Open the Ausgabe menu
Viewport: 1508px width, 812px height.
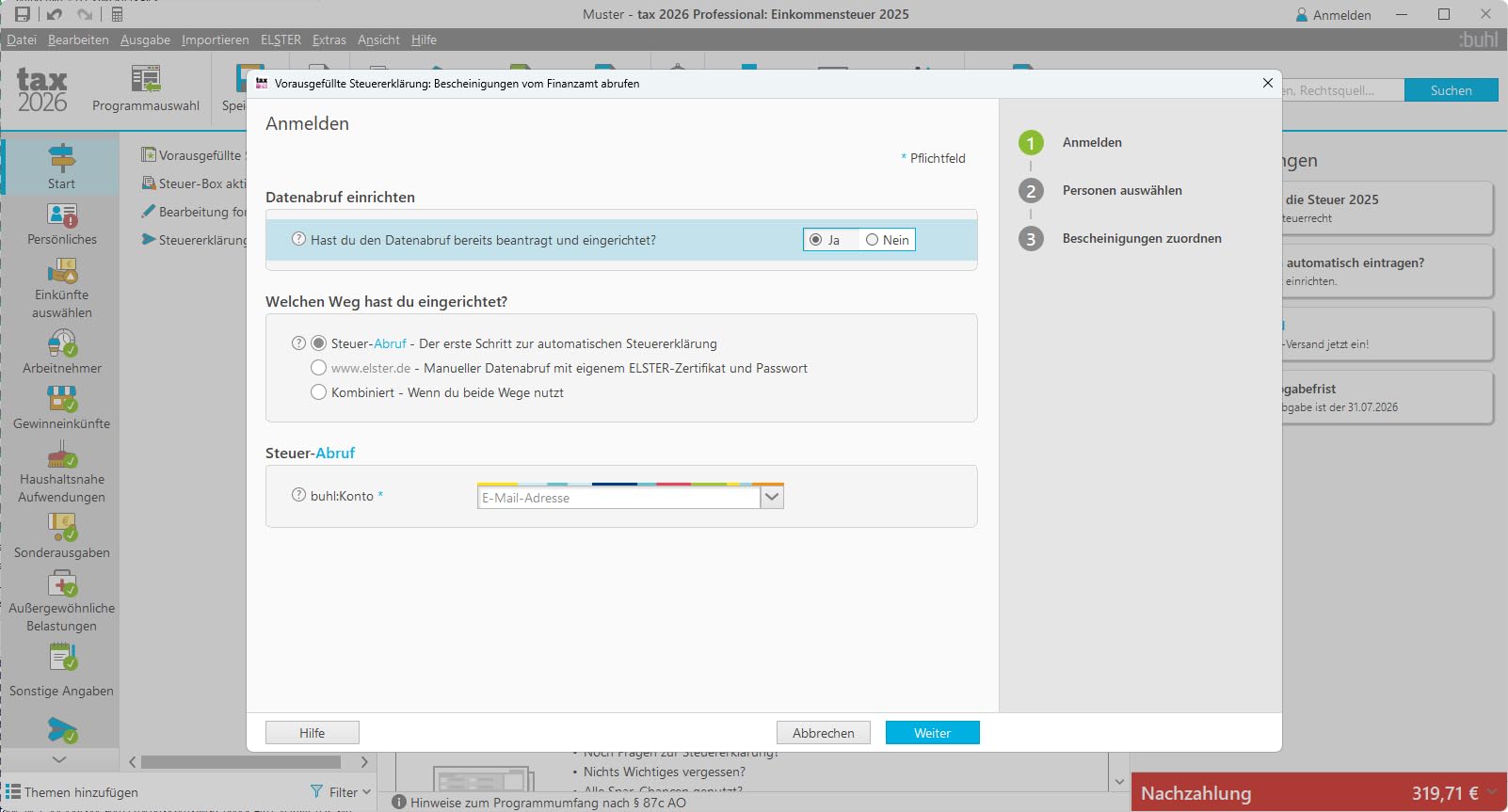(x=145, y=40)
